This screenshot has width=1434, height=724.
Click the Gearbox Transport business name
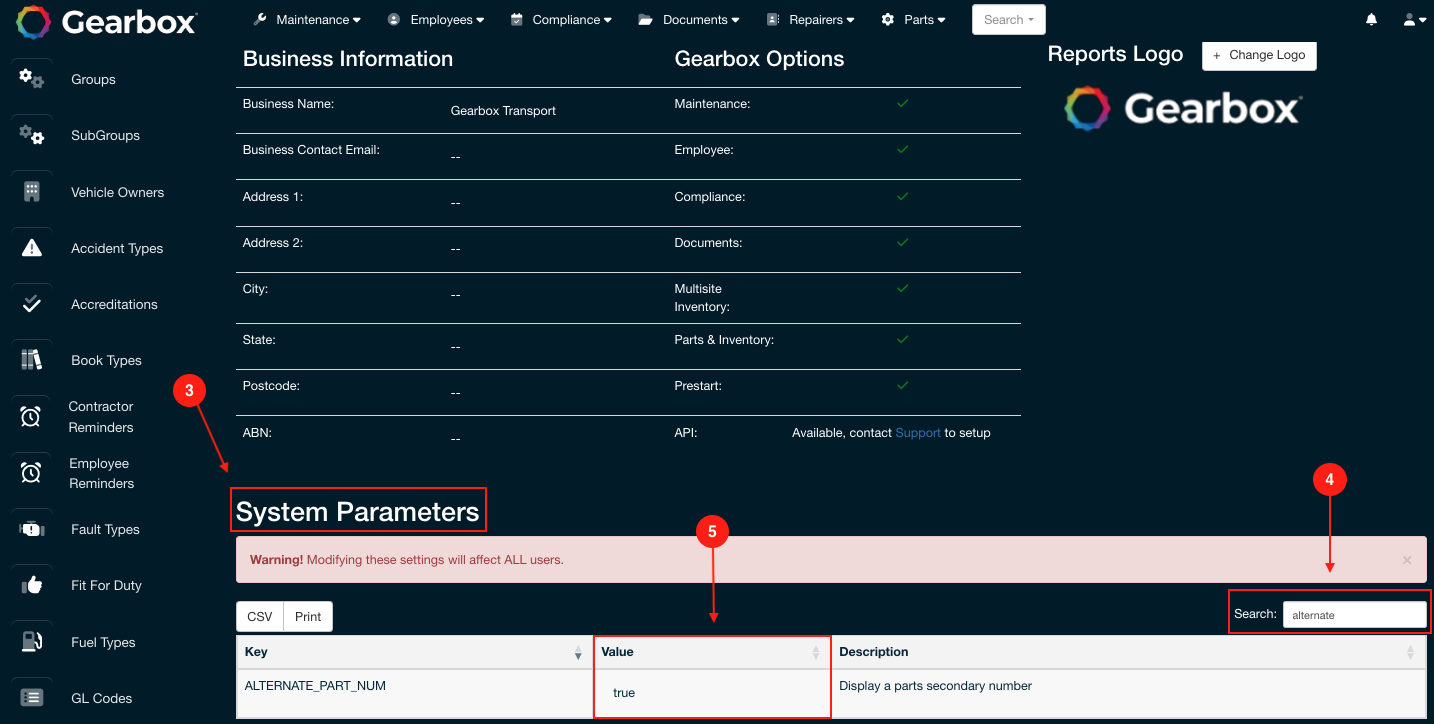[503, 111]
